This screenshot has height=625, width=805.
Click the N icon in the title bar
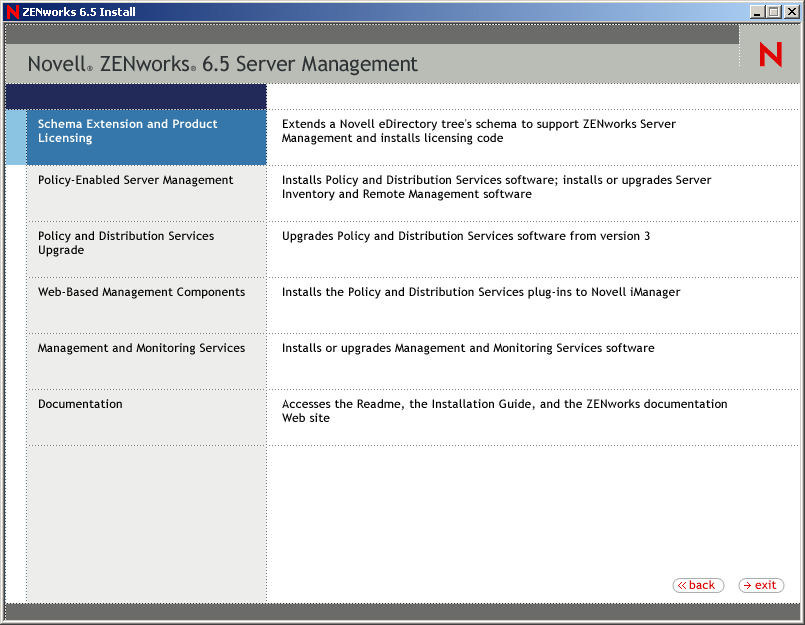10,11
